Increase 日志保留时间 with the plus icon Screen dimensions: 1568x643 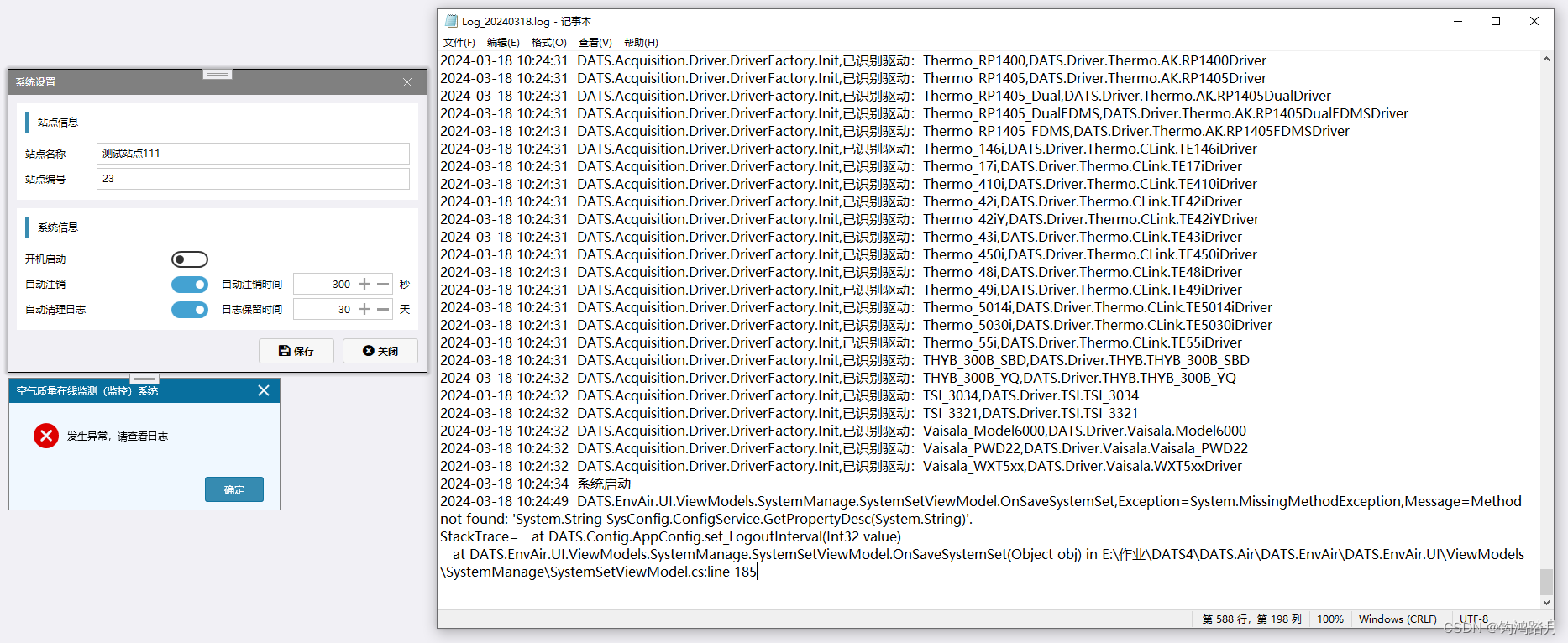coord(364,310)
